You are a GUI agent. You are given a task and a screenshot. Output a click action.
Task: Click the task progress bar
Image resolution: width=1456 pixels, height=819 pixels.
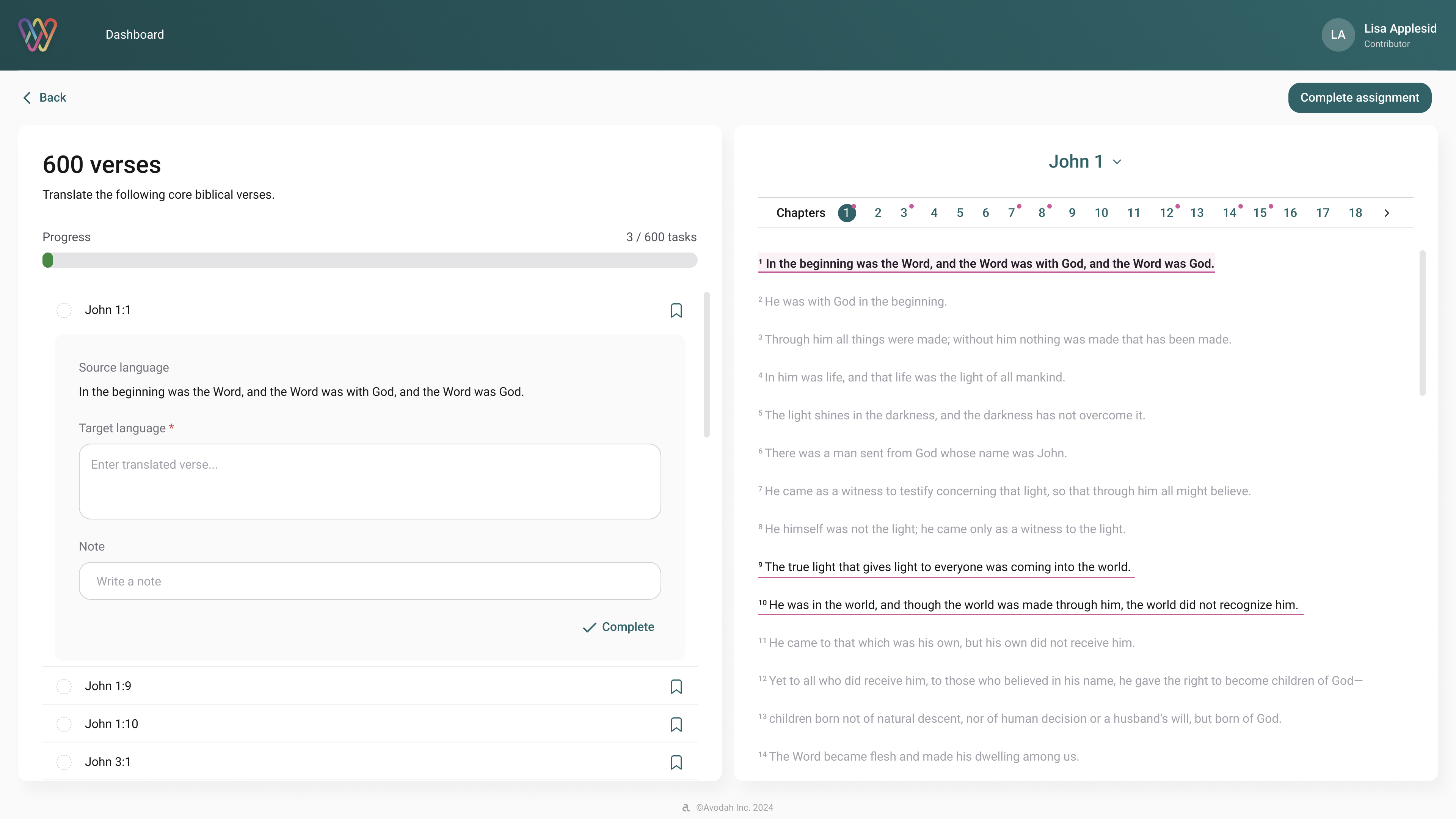tap(370, 260)
